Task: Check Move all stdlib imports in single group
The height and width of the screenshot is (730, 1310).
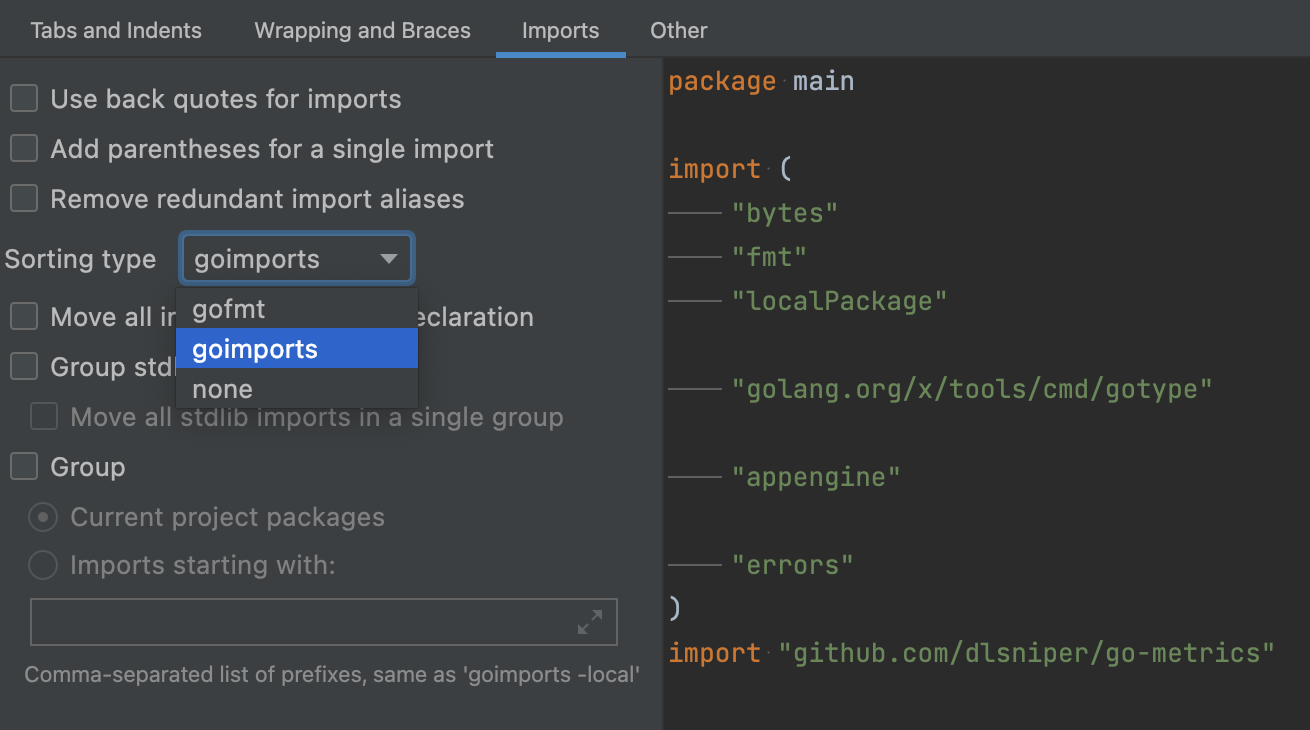Action: (44, 417)
